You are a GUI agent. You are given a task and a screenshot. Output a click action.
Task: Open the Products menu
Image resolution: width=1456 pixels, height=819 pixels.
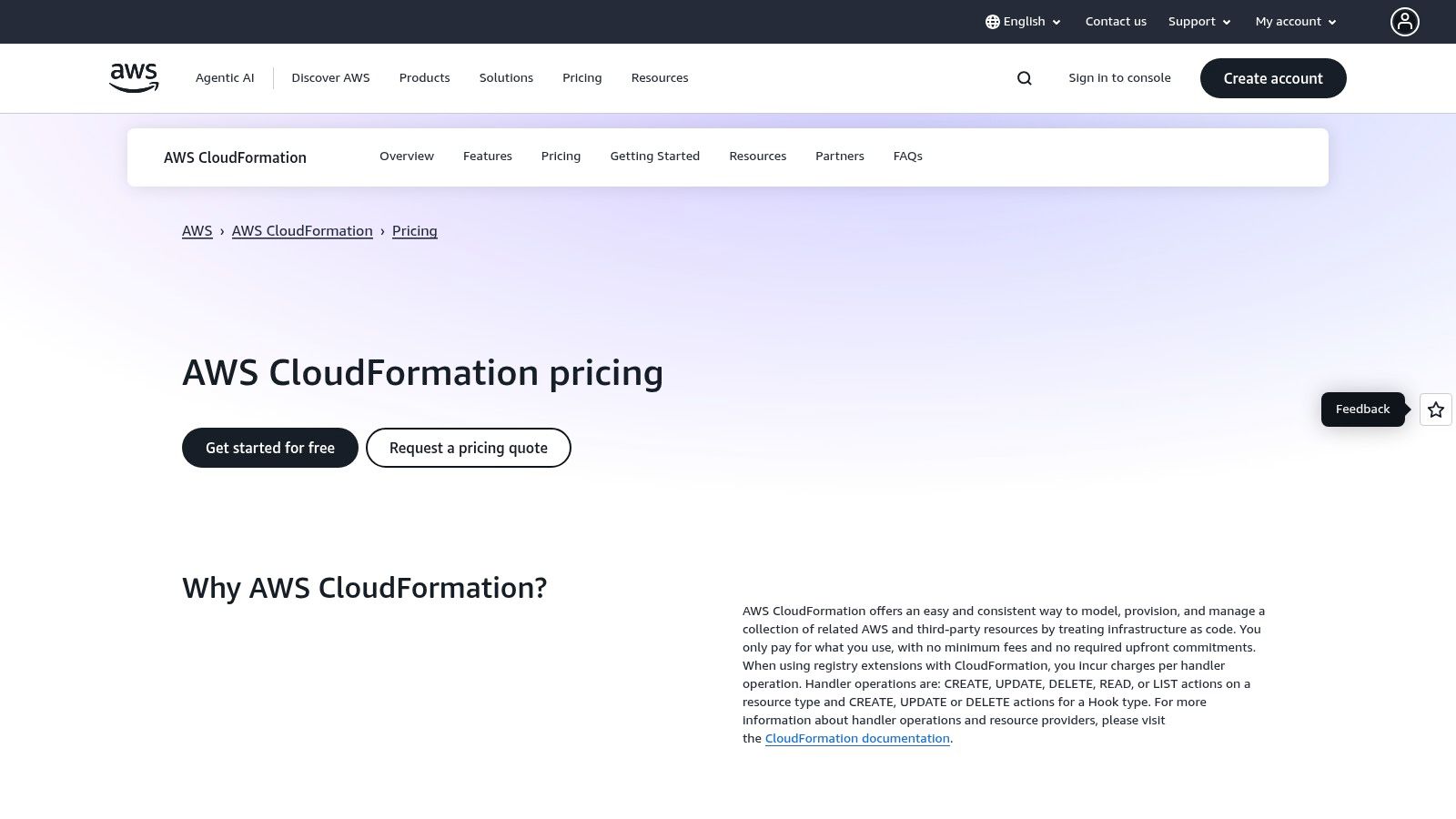click(424, 78)
